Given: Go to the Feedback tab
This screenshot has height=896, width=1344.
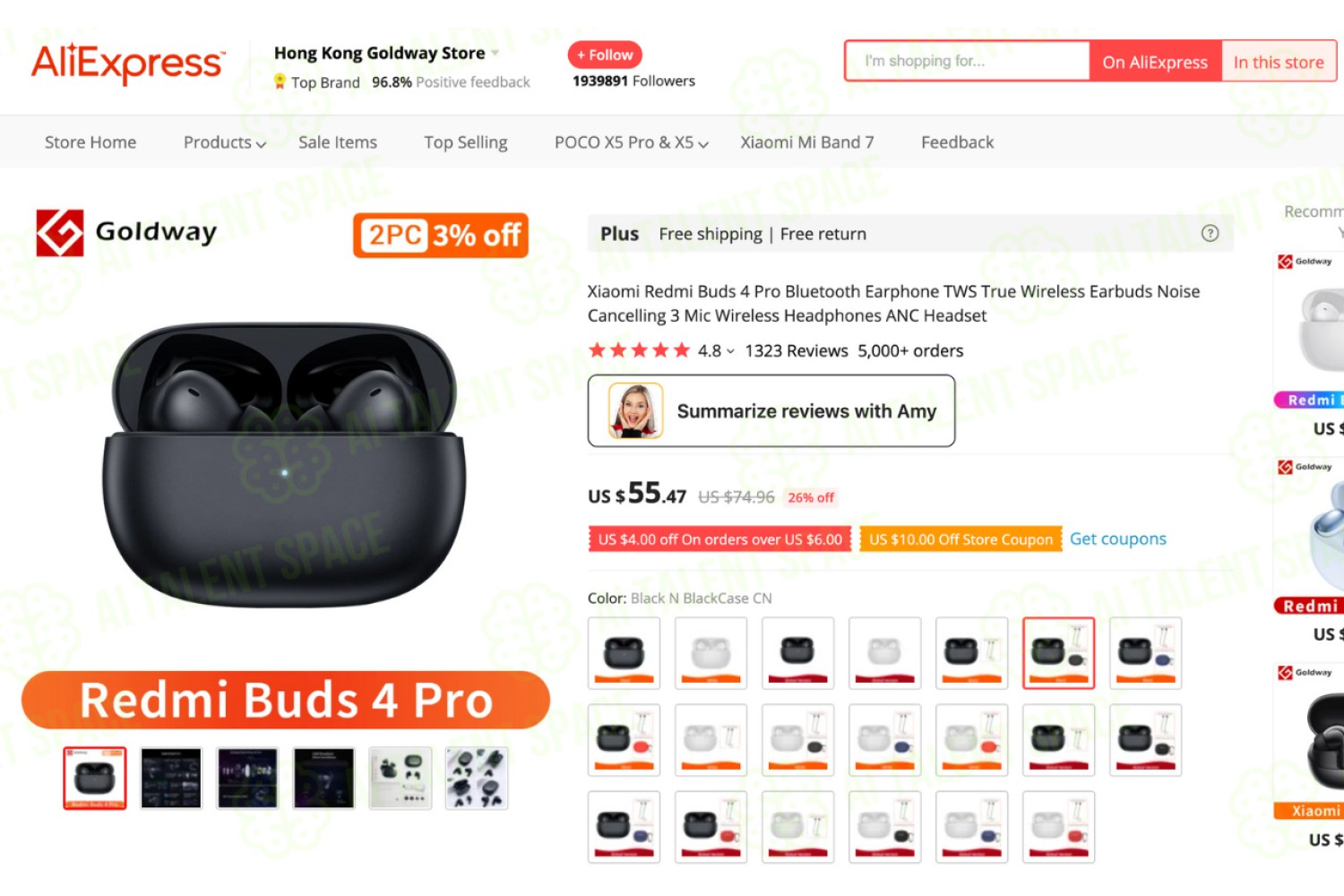Looking at the screenshot, I should pyautogui.click(x=957, y=142).
